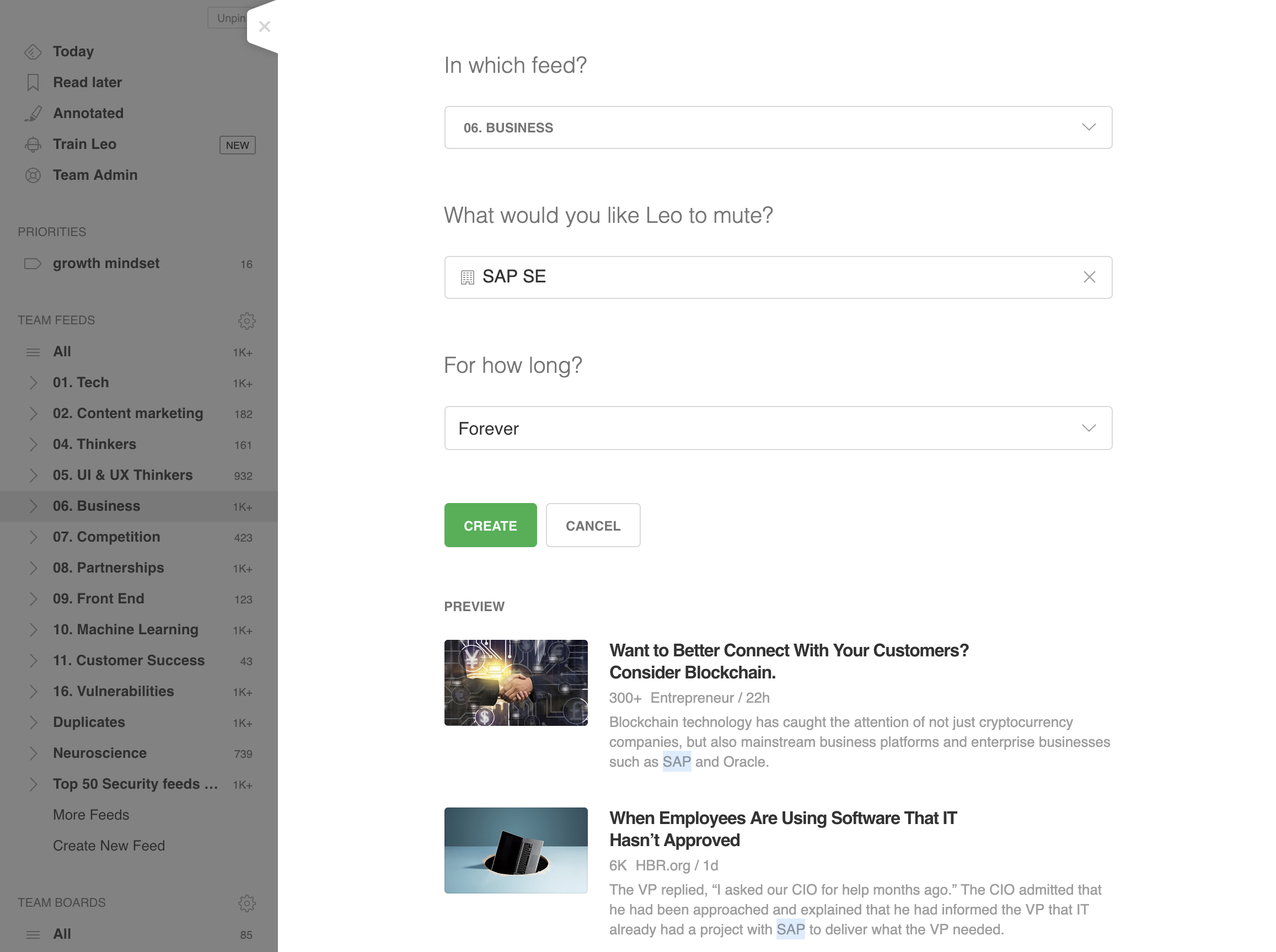Close the mute filter panel
This screenshot has height=952, width=1276.
(x=265, y=26)
